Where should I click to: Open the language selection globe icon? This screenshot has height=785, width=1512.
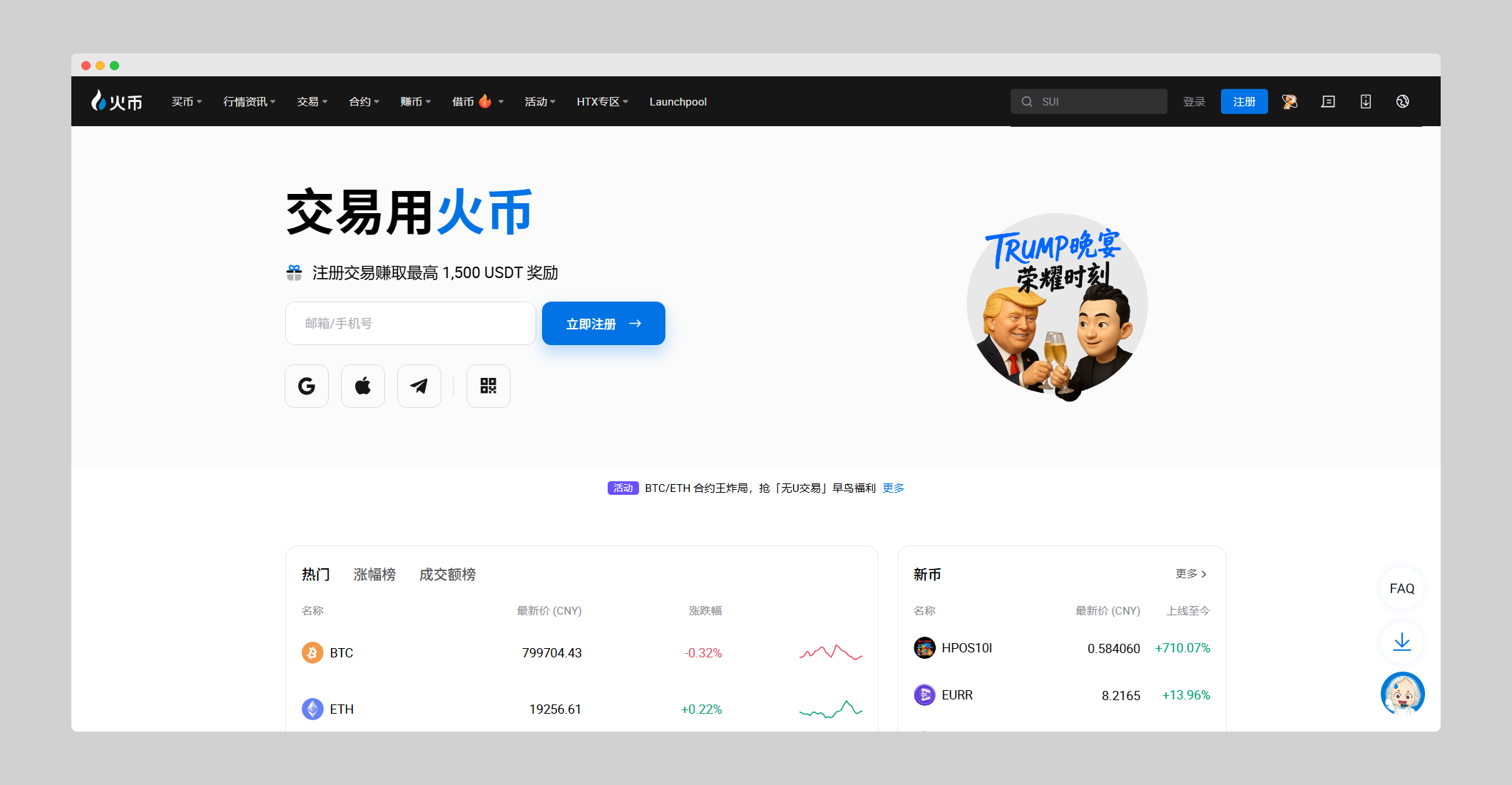[1402, 101]
